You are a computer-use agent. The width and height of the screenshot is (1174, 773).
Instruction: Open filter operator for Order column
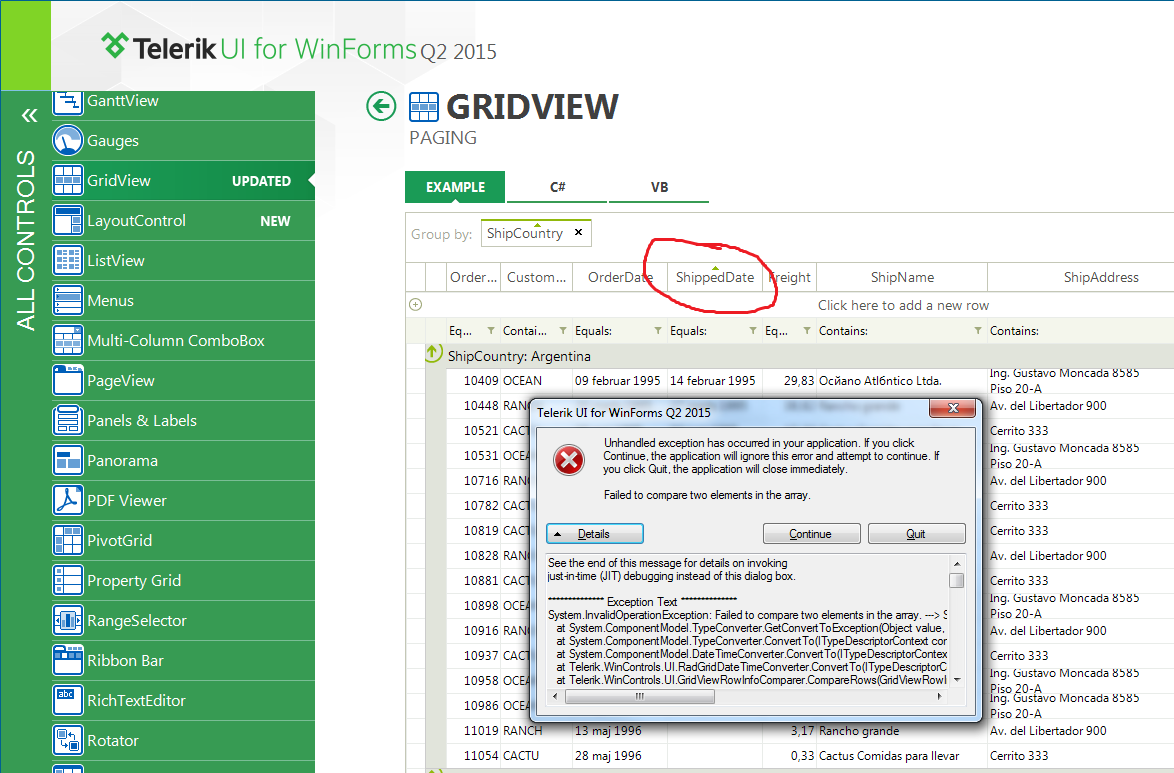(490, 330)
